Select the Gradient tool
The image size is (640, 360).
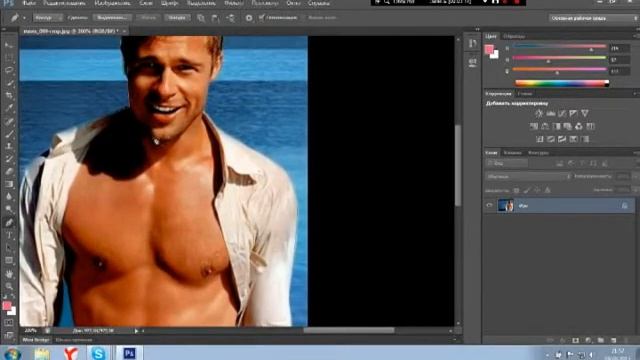tap(9, 184)
